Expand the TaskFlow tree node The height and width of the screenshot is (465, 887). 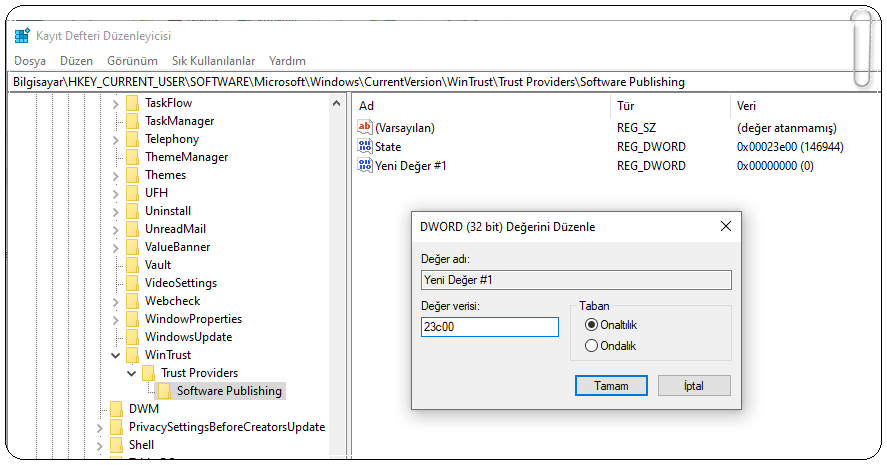(115, 104)
